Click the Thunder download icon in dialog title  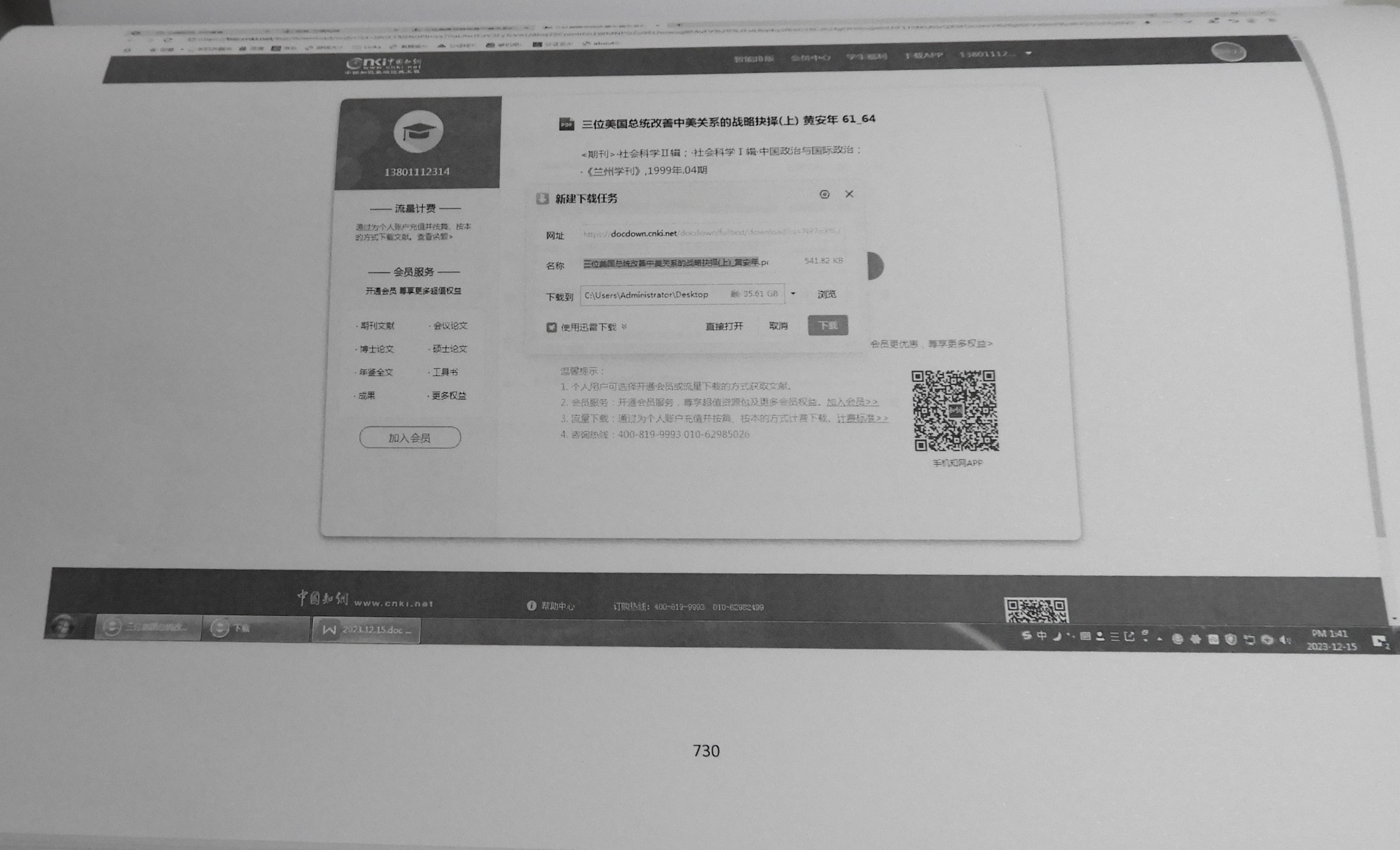pos(542,199)
